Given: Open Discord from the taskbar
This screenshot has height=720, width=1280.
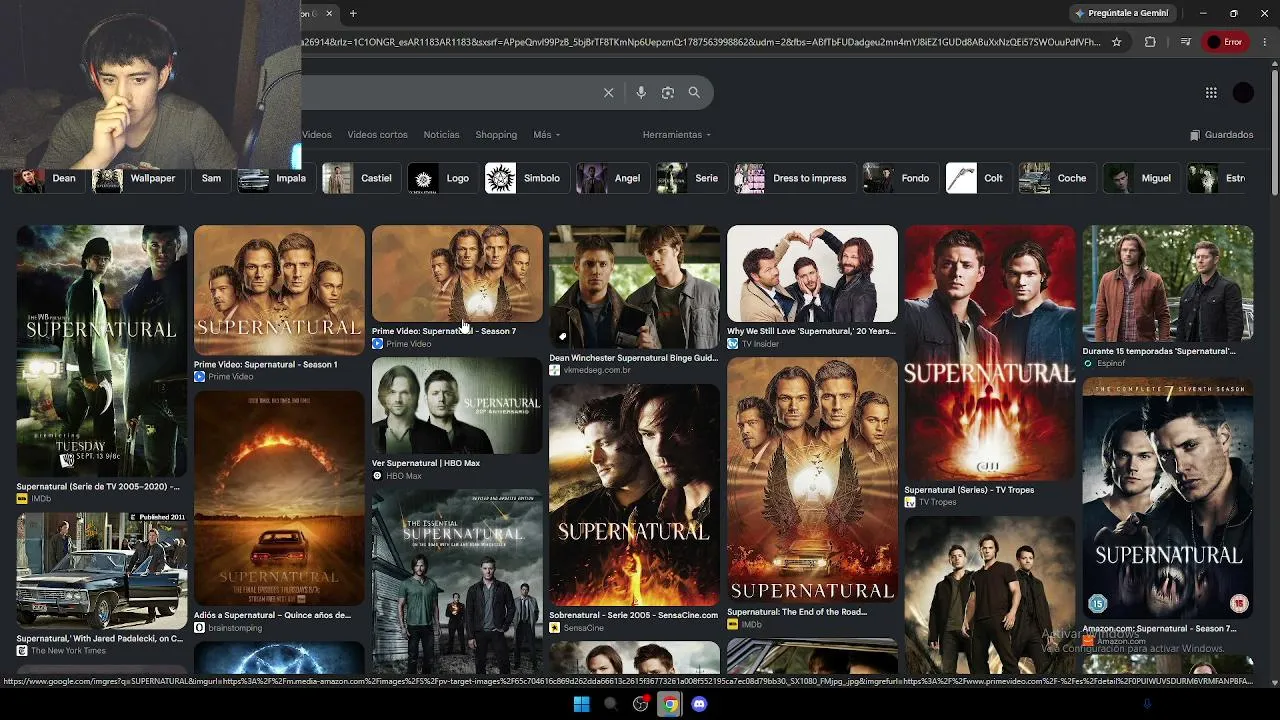Looking at the screenshot, I should click(699, 704).
